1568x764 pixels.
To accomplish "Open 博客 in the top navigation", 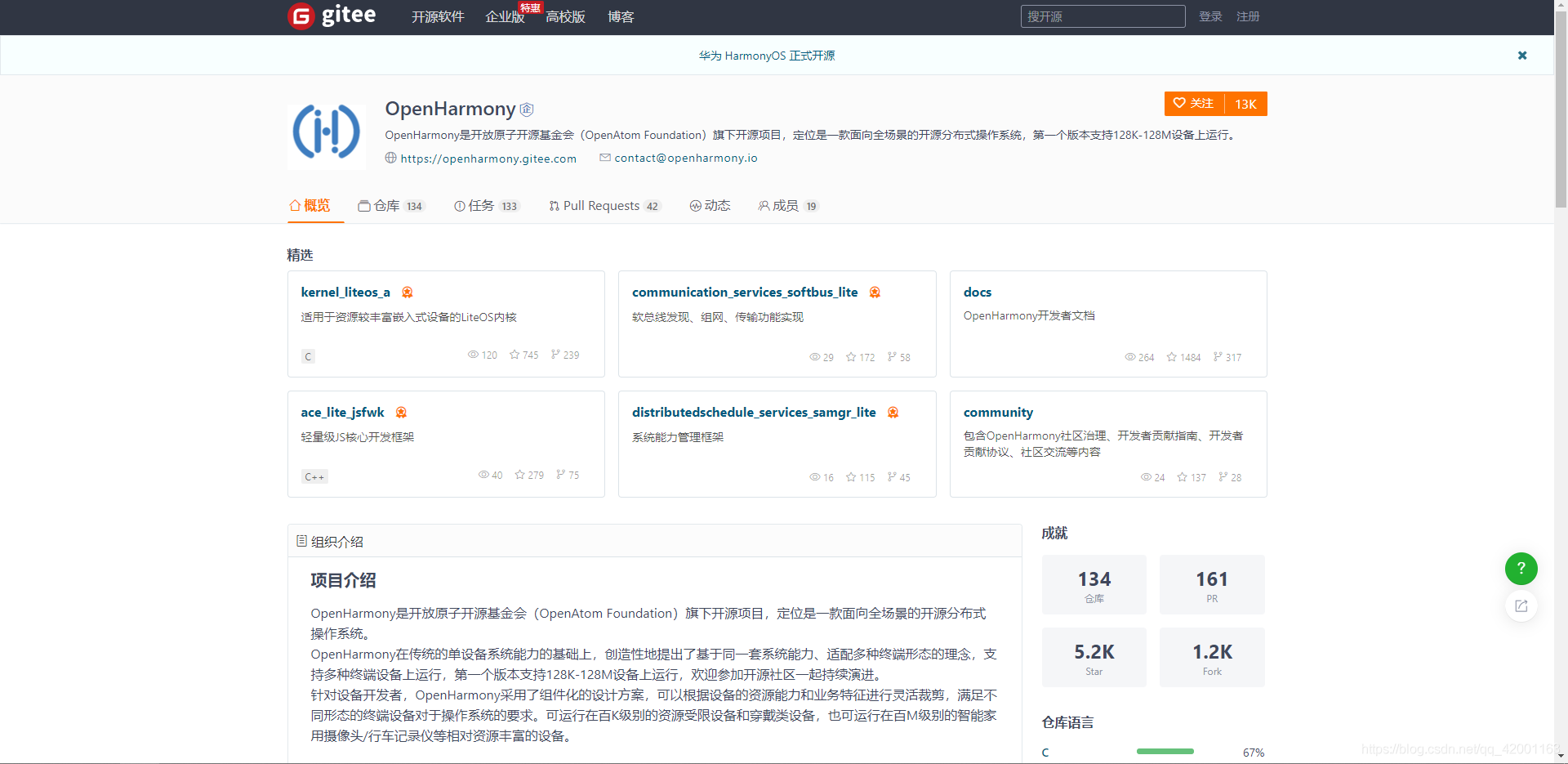I will point(621,17).
